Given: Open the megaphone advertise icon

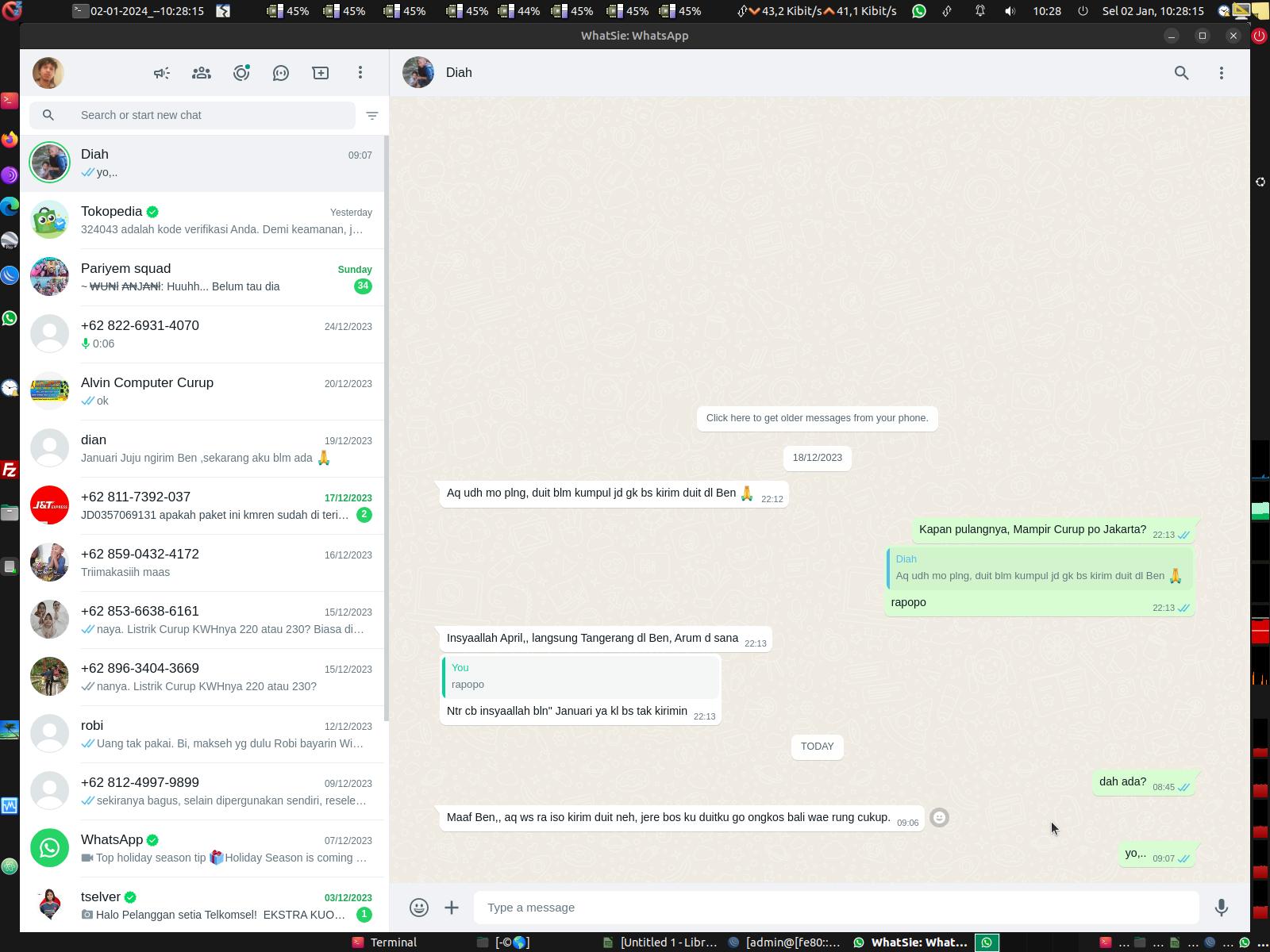Looking at the screenshot, I should click(162, 73).
